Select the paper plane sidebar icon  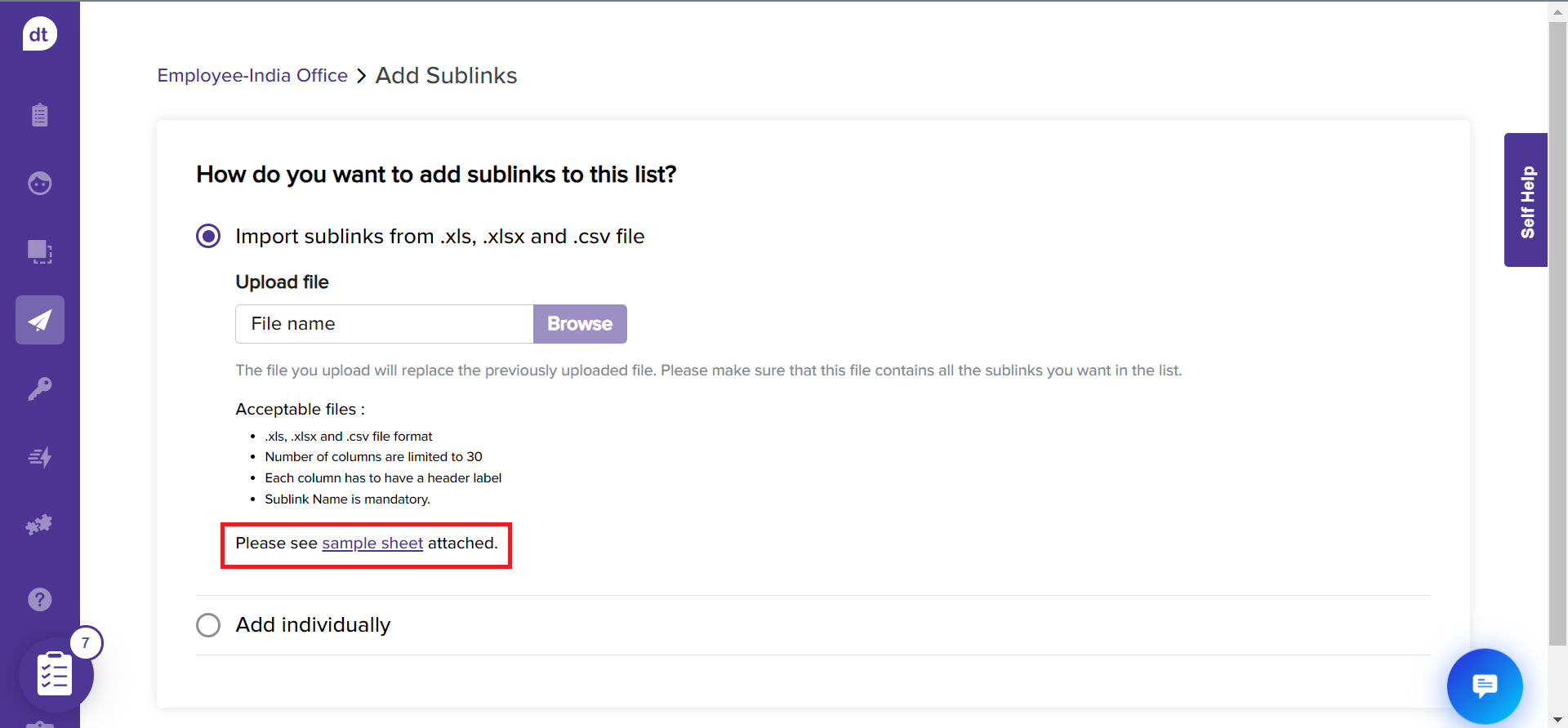(39, 320)
